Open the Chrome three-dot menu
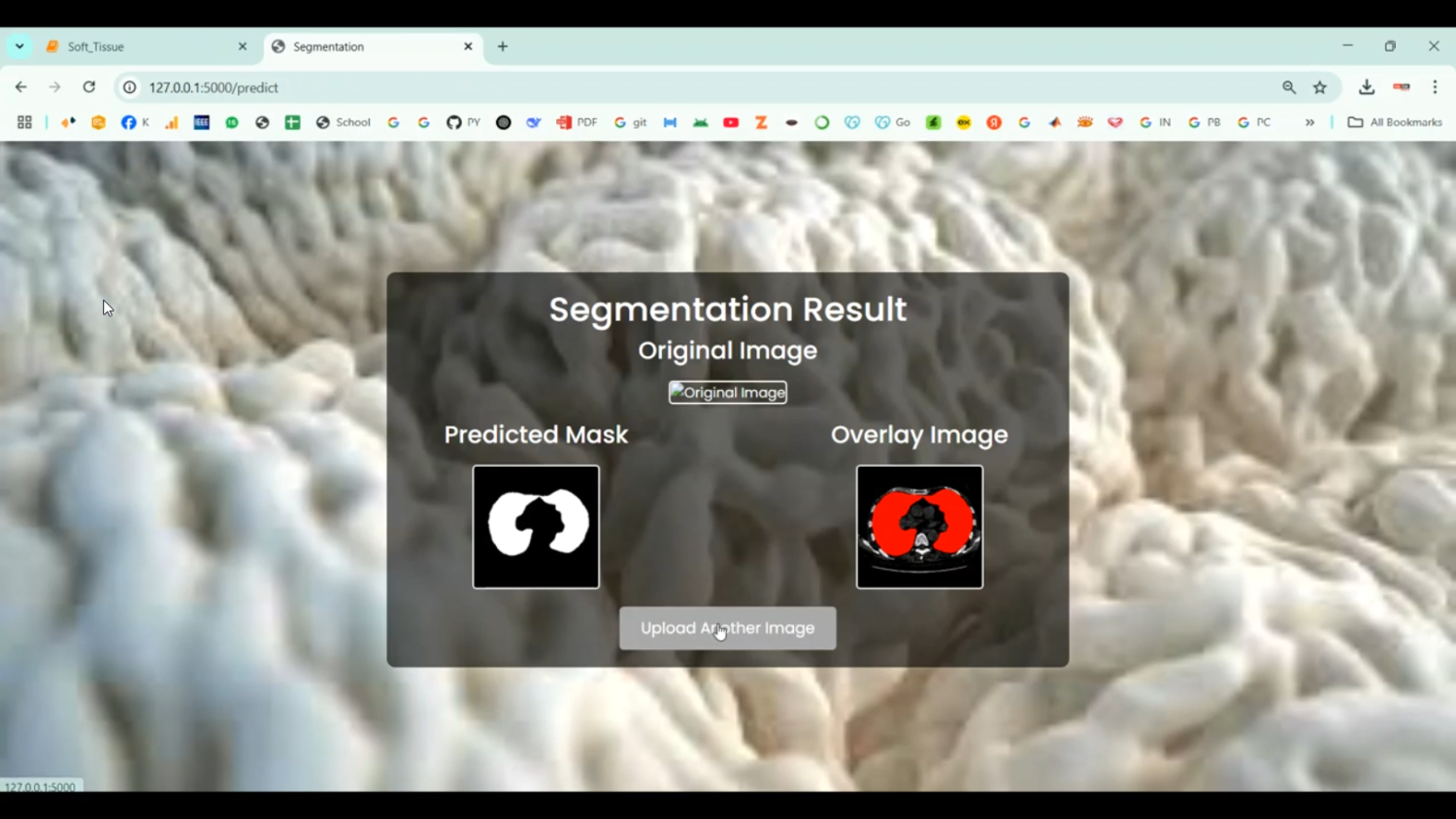1456x819 pixels. [x=1436, y=86]
